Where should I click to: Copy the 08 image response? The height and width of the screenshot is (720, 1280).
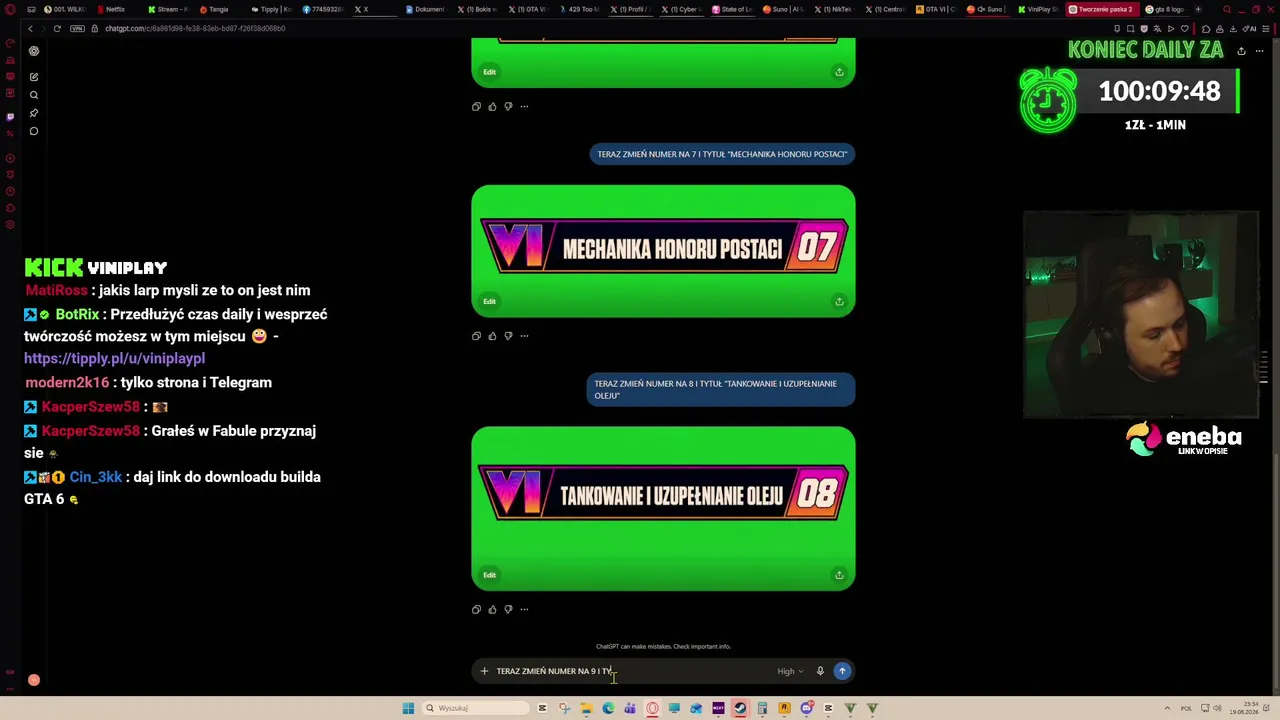coord(476,609)
